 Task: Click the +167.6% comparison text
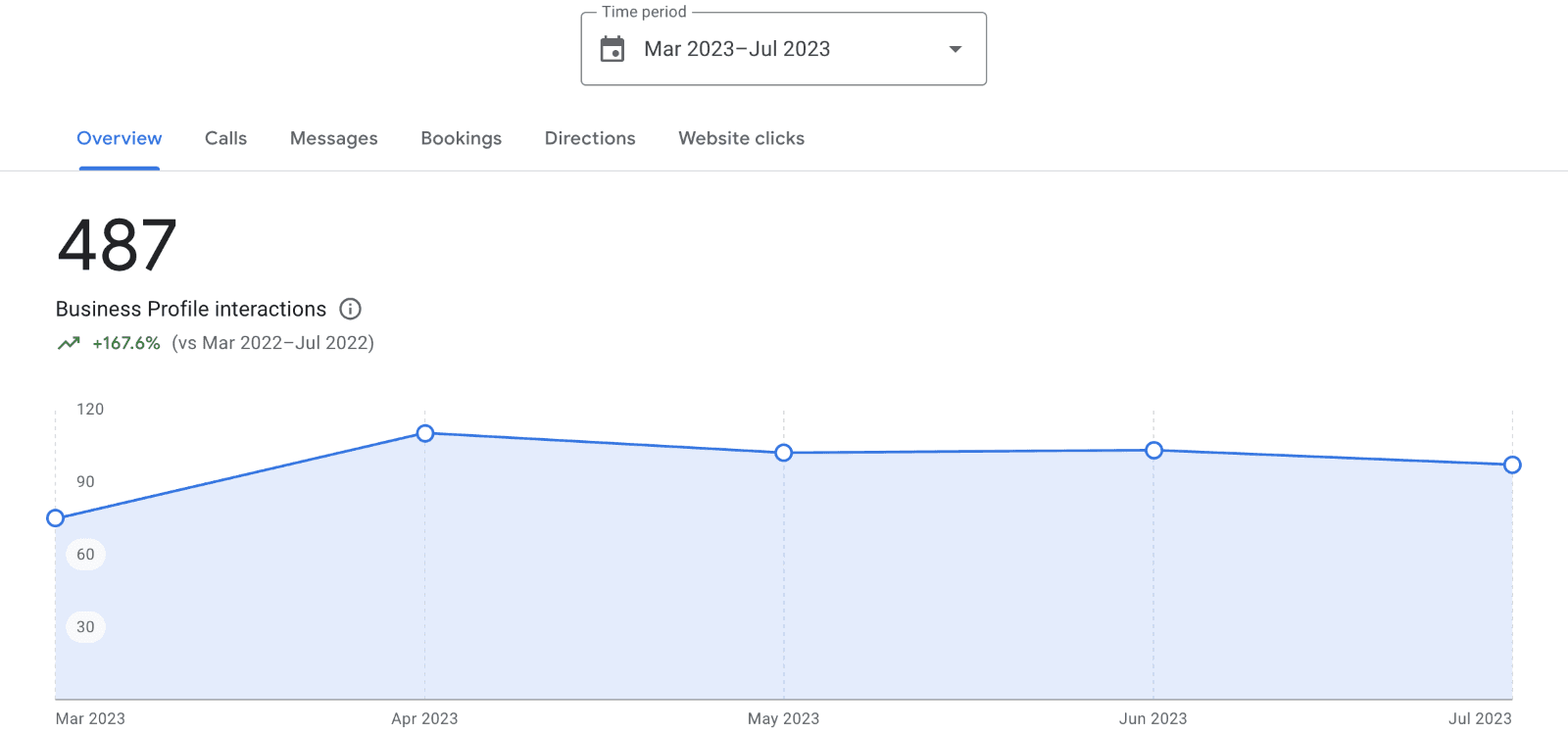click(126, 343)
